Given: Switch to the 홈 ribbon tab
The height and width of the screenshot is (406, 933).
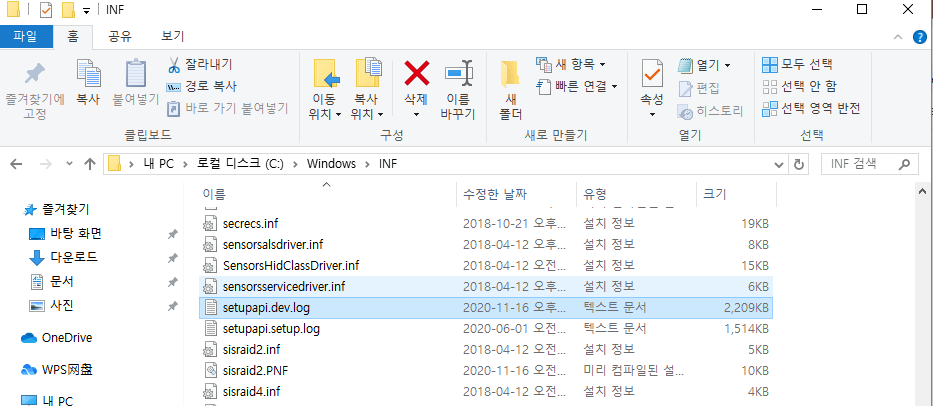Looking at the screenshot, I should (x=73, y=37).
